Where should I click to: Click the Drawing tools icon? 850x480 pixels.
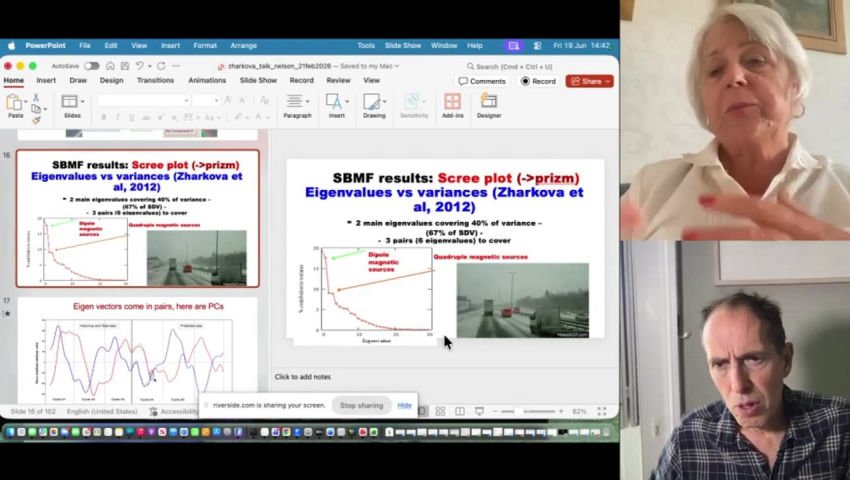coord(371,101)
